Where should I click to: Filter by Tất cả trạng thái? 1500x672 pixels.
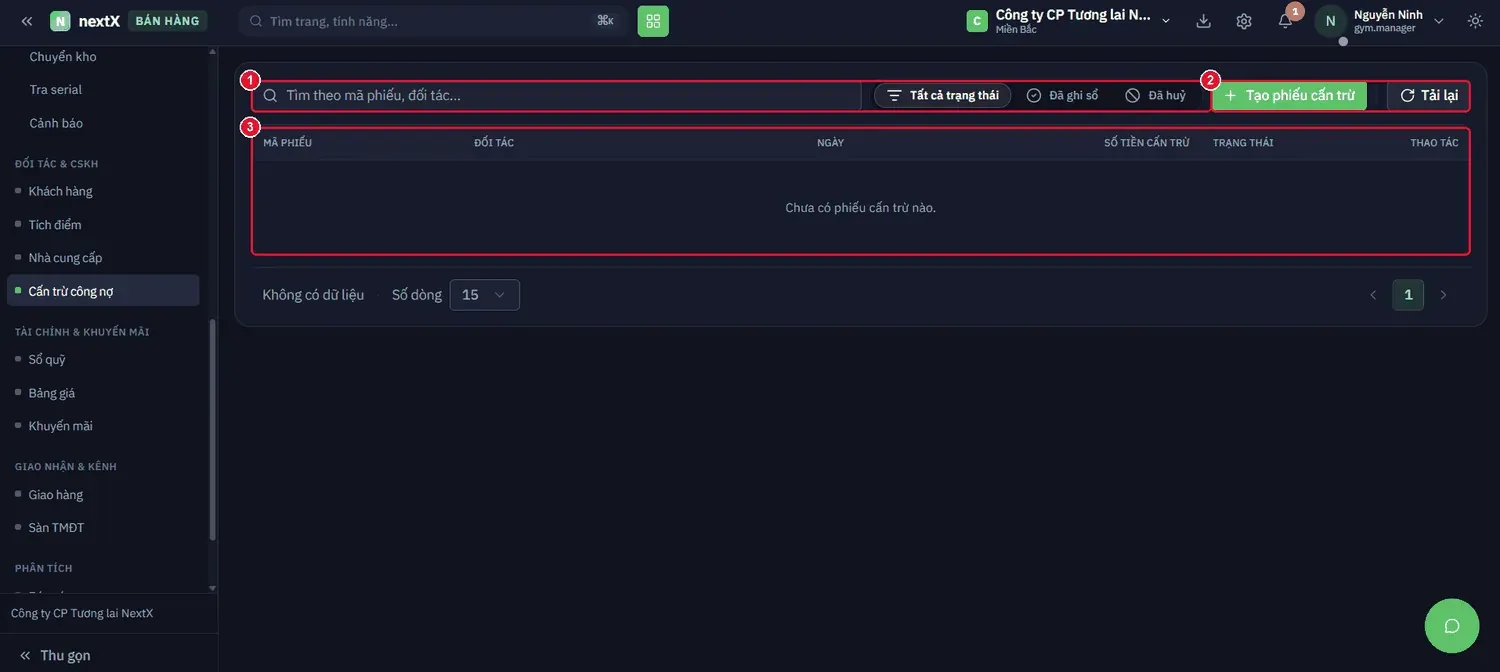[x=943, y=95]
